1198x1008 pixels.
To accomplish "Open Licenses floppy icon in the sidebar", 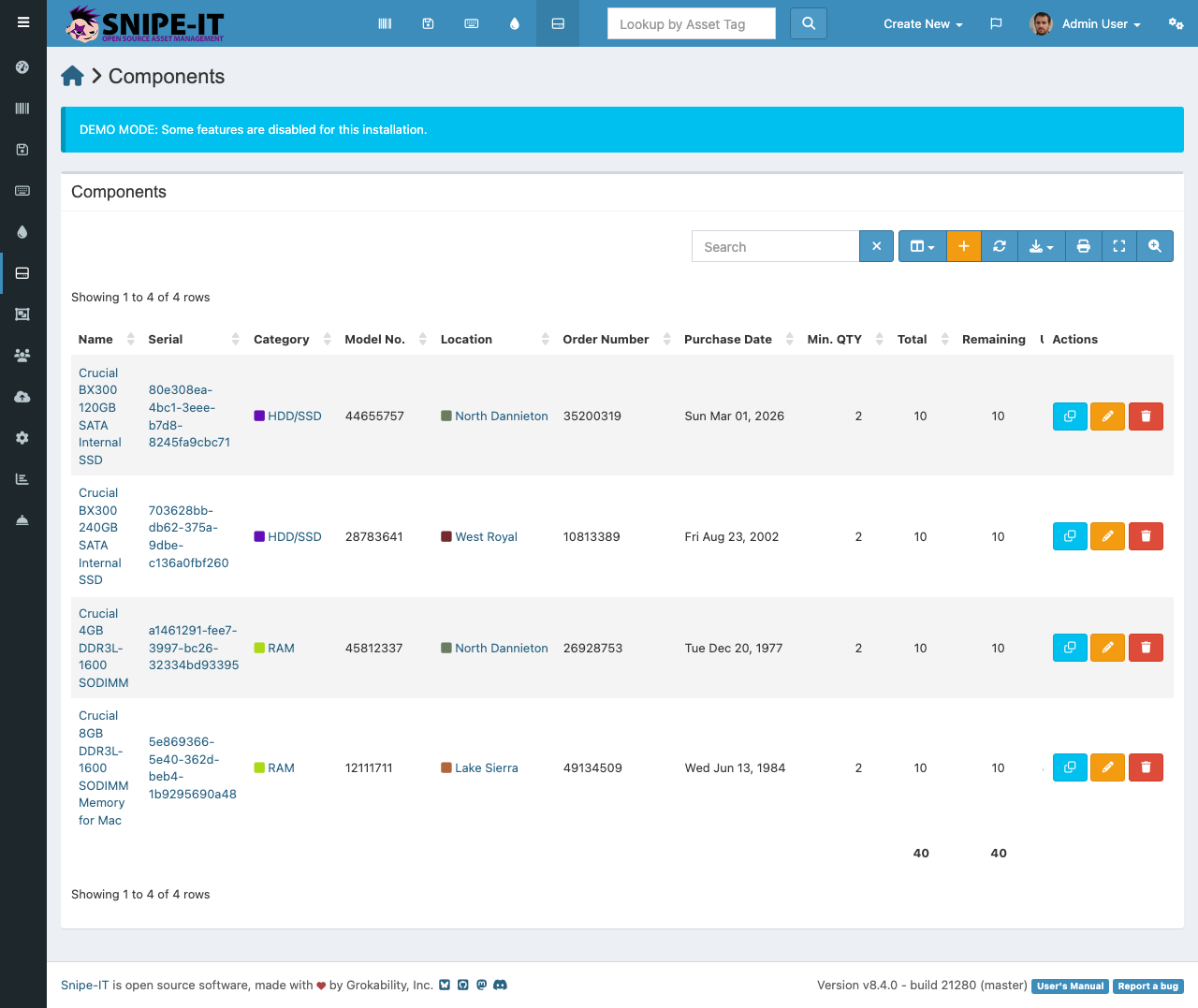I will tap(22, 150).
